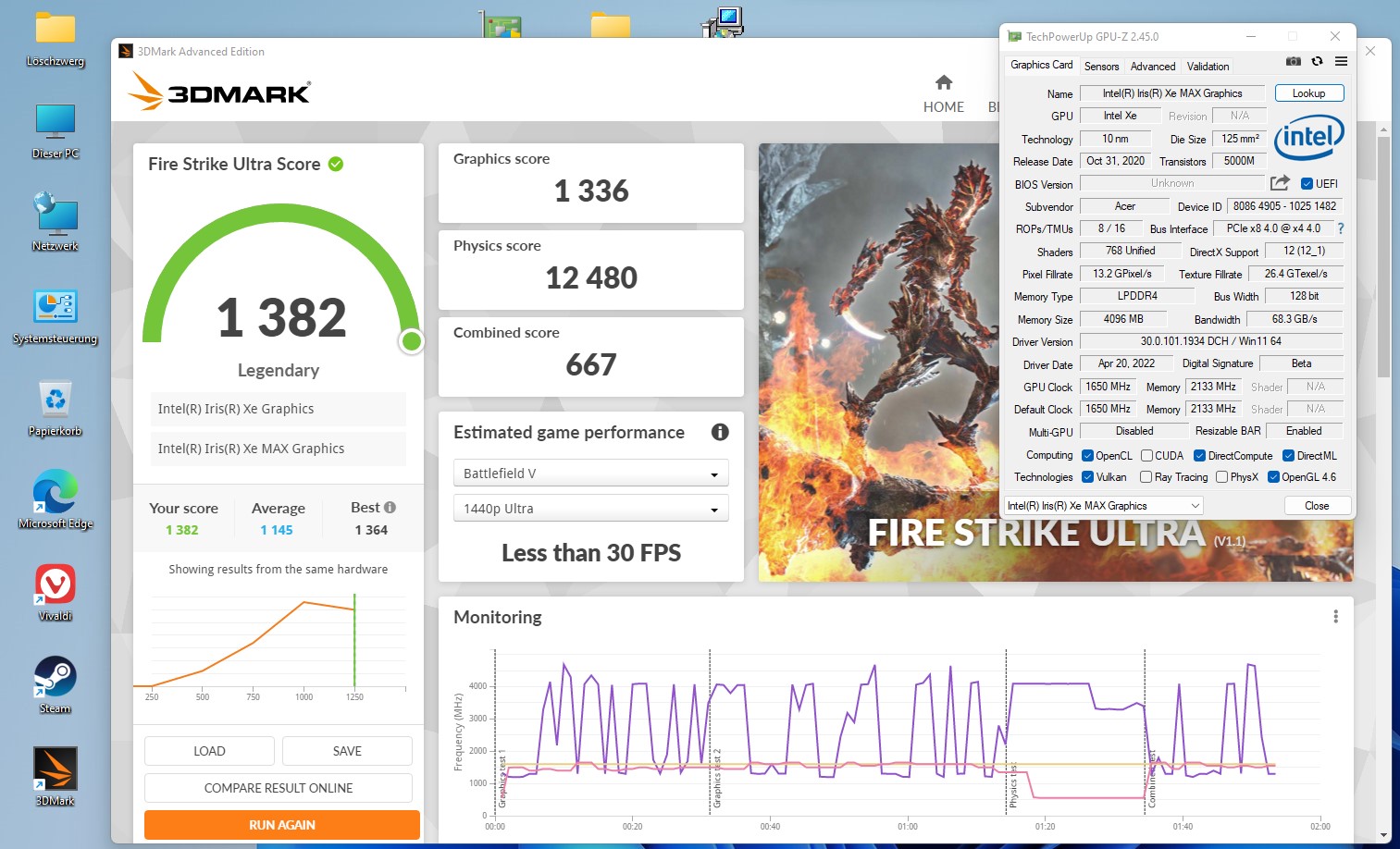
Task: Launch Microsoft Edge from desktop
Action: click(56, 500)
